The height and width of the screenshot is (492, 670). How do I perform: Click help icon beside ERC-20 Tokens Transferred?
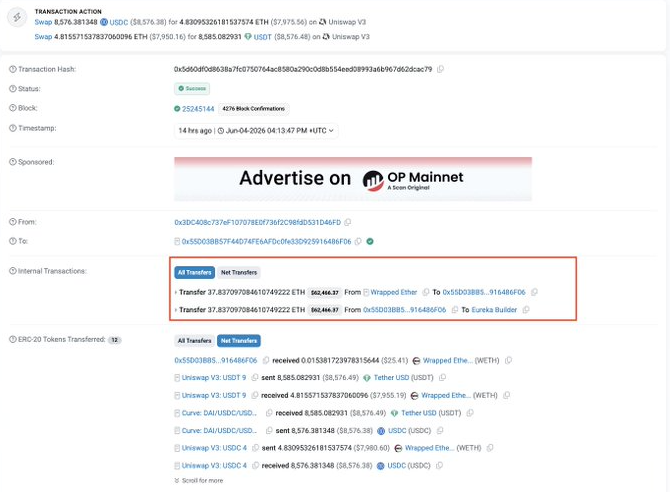pyautogui.click(x=13, y=339)
